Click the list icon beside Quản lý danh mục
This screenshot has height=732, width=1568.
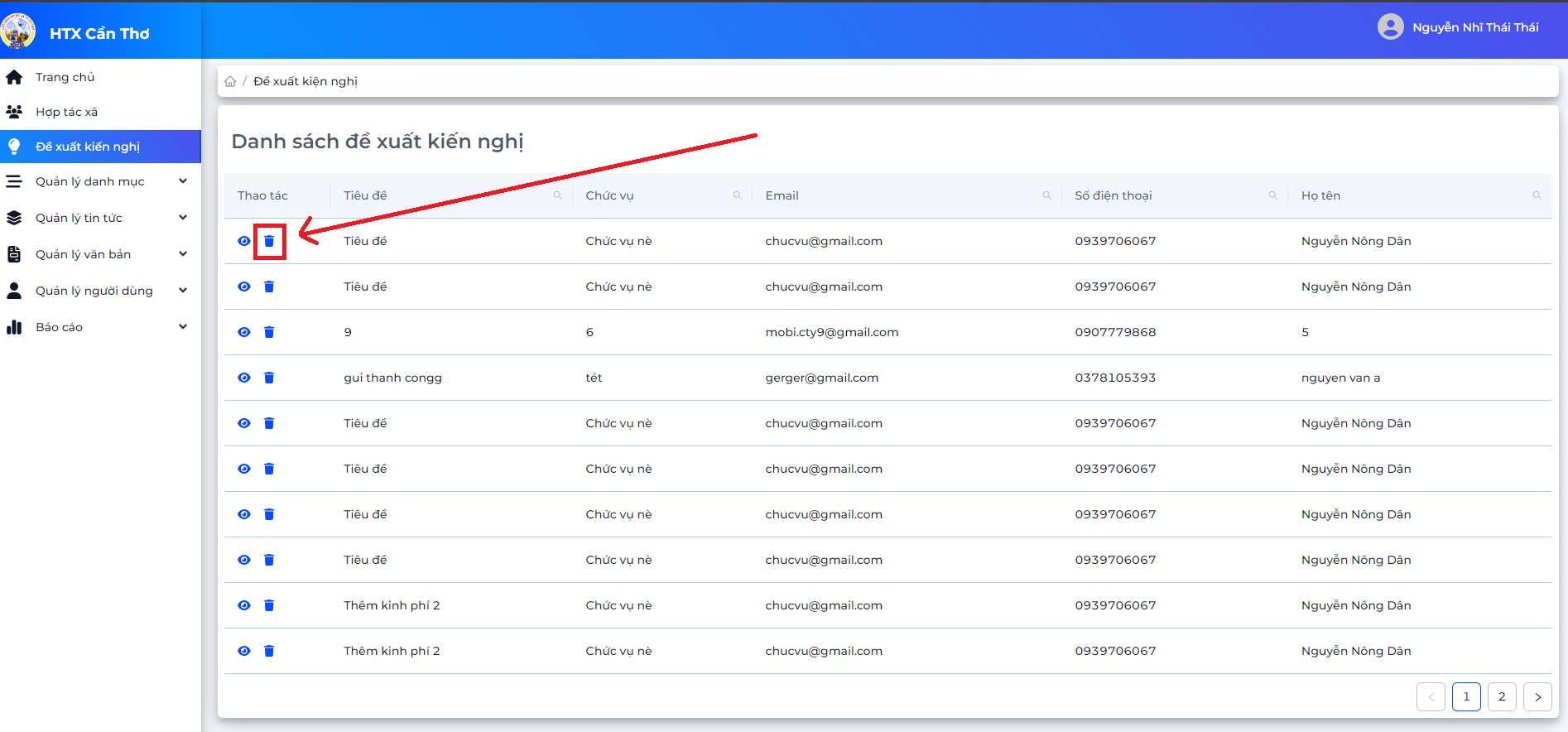point(14,181)
